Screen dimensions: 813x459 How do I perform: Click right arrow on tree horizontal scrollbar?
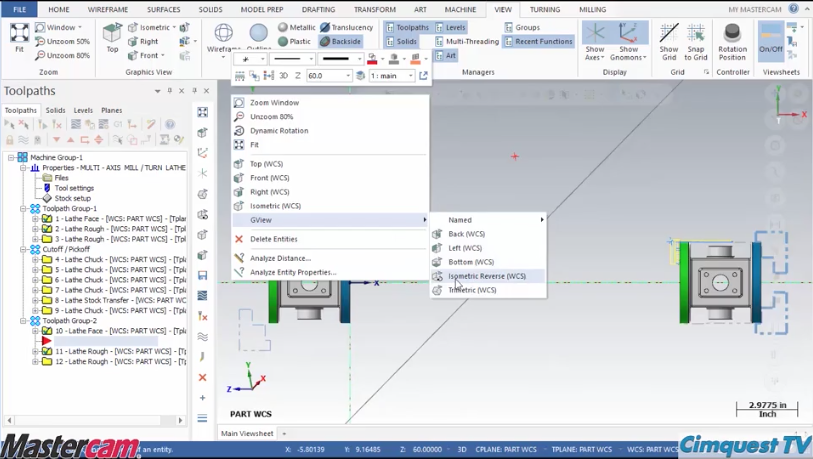pos(180,420)
